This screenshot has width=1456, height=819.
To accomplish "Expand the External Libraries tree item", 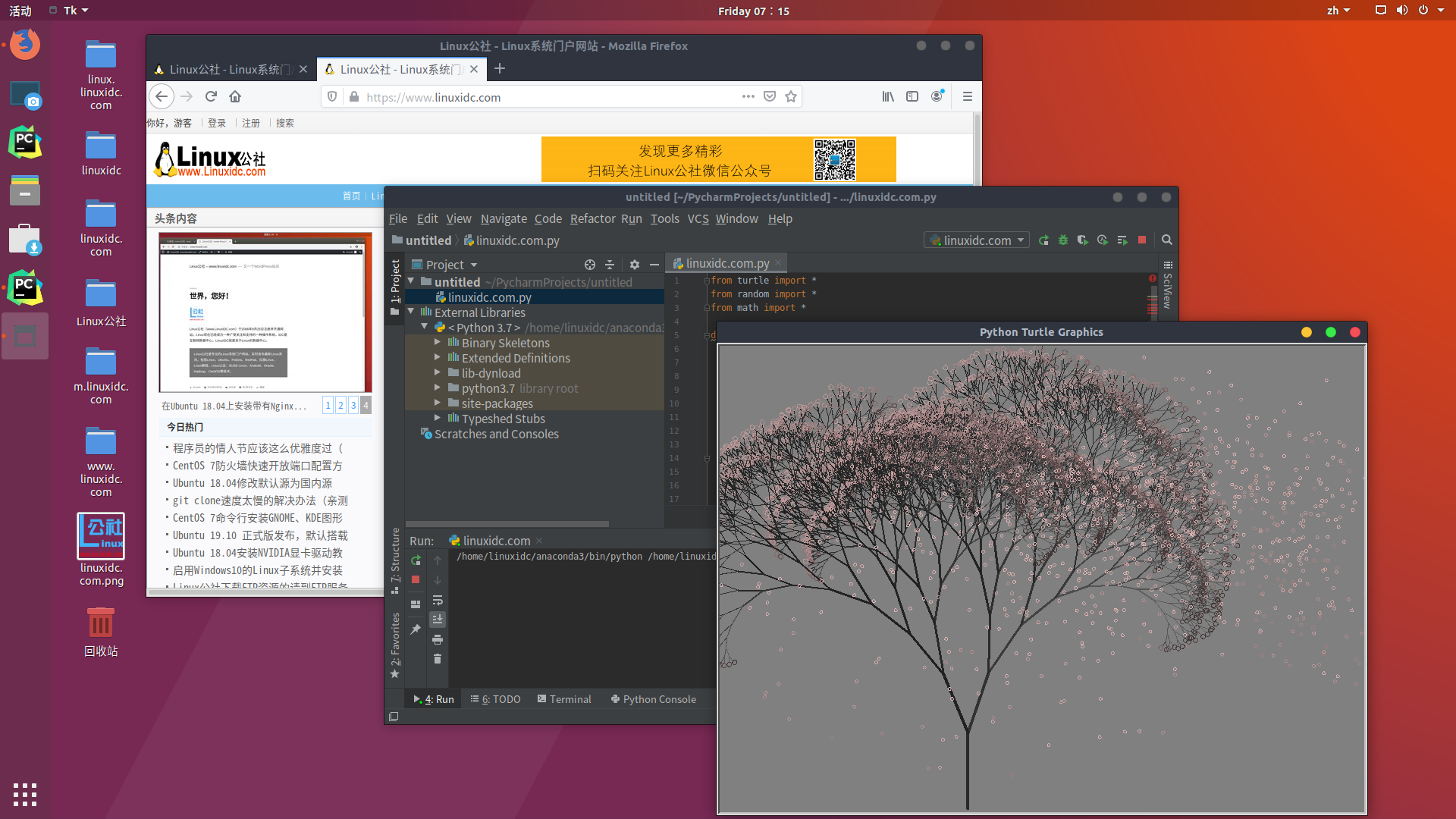I will click(x=413, y=312).
